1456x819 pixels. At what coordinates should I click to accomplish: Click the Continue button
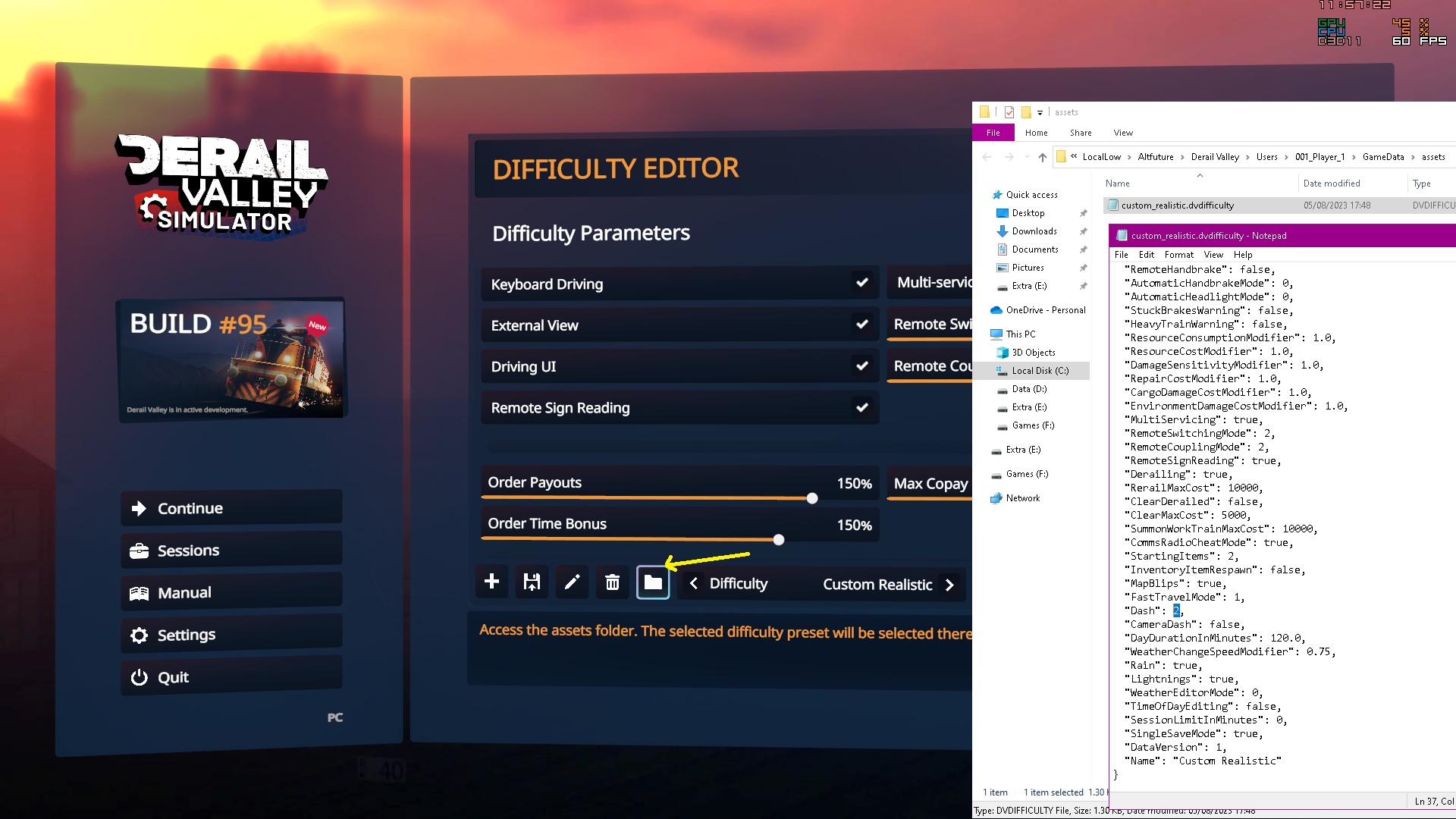click(231, 508)
